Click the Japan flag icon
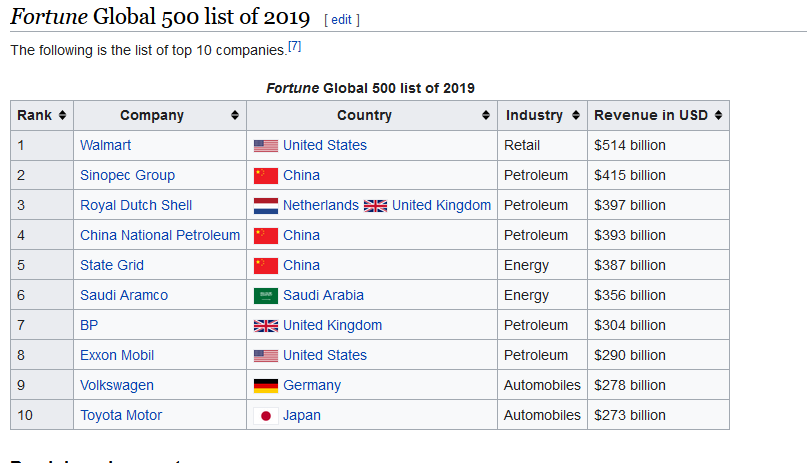Screen dimensions: 807x463 tap(266, 416)
